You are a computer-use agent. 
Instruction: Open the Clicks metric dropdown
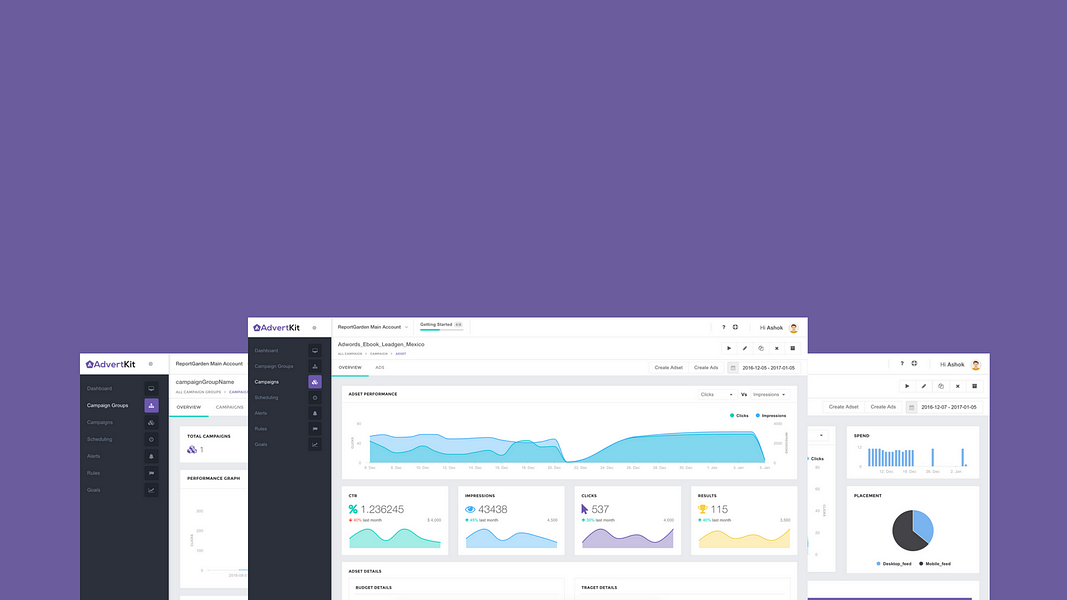click(717, 395)
